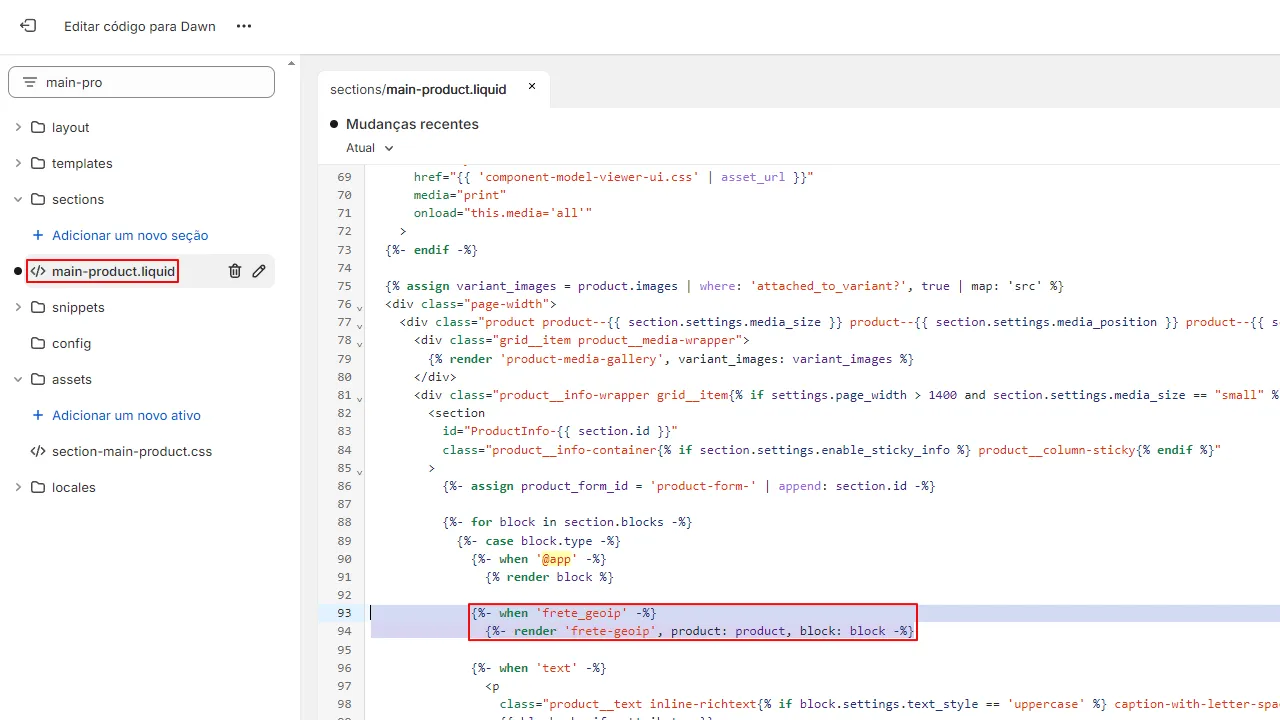This screenshot has width=1280, height=720.
Task: Click the div class="page-width" line
Action: 471,303
